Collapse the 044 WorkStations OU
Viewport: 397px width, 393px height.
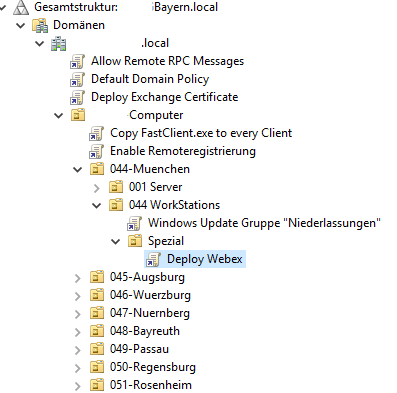point(97,206)
